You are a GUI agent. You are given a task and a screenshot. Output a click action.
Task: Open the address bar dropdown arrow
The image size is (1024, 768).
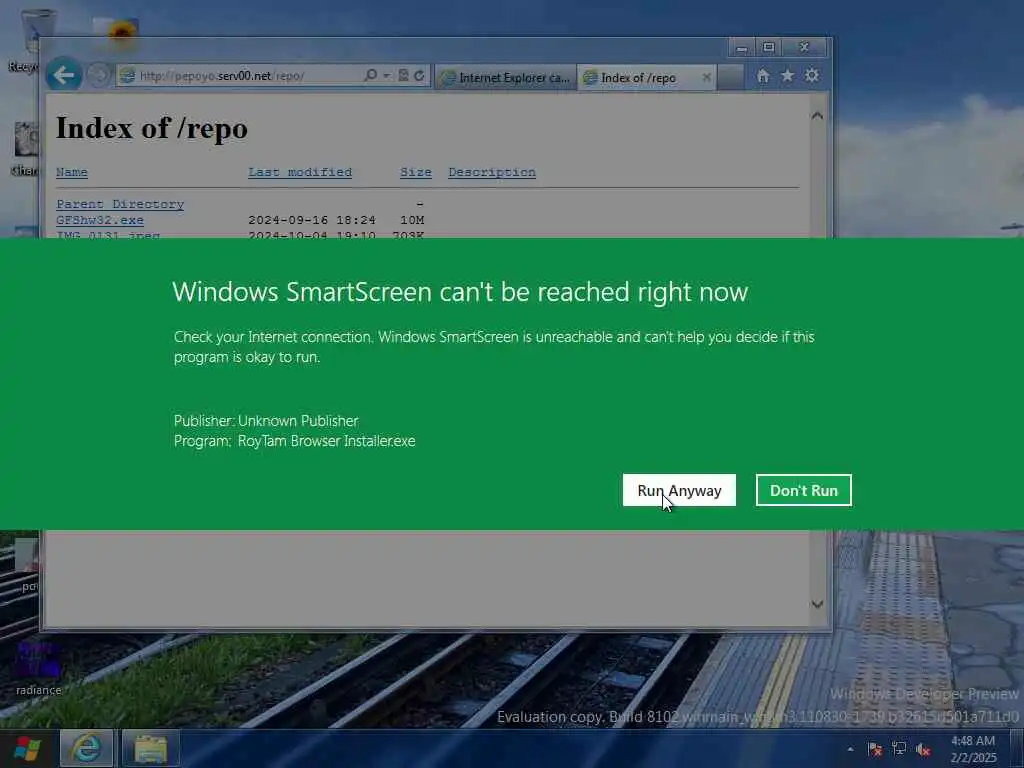[386, 76]
